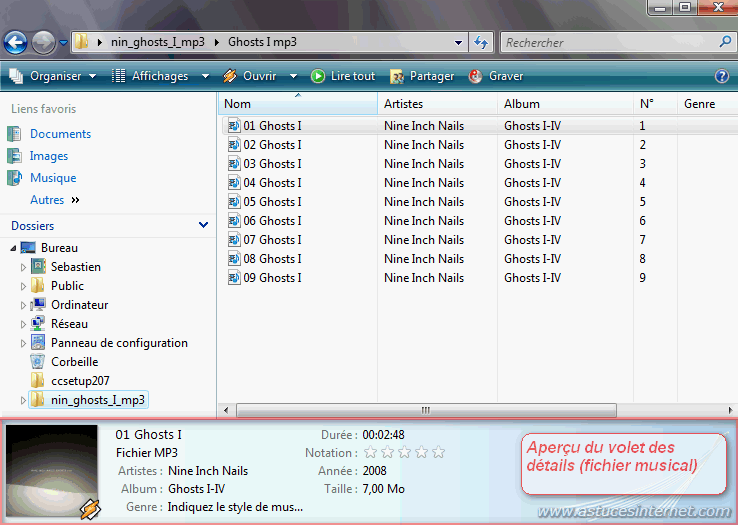Click the folder icon in address bar
Viewport: 738px width, 525px height.
(81, 42)
